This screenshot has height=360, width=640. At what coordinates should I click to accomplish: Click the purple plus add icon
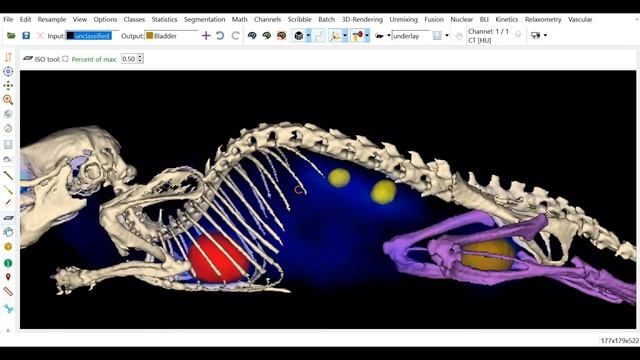206,36
